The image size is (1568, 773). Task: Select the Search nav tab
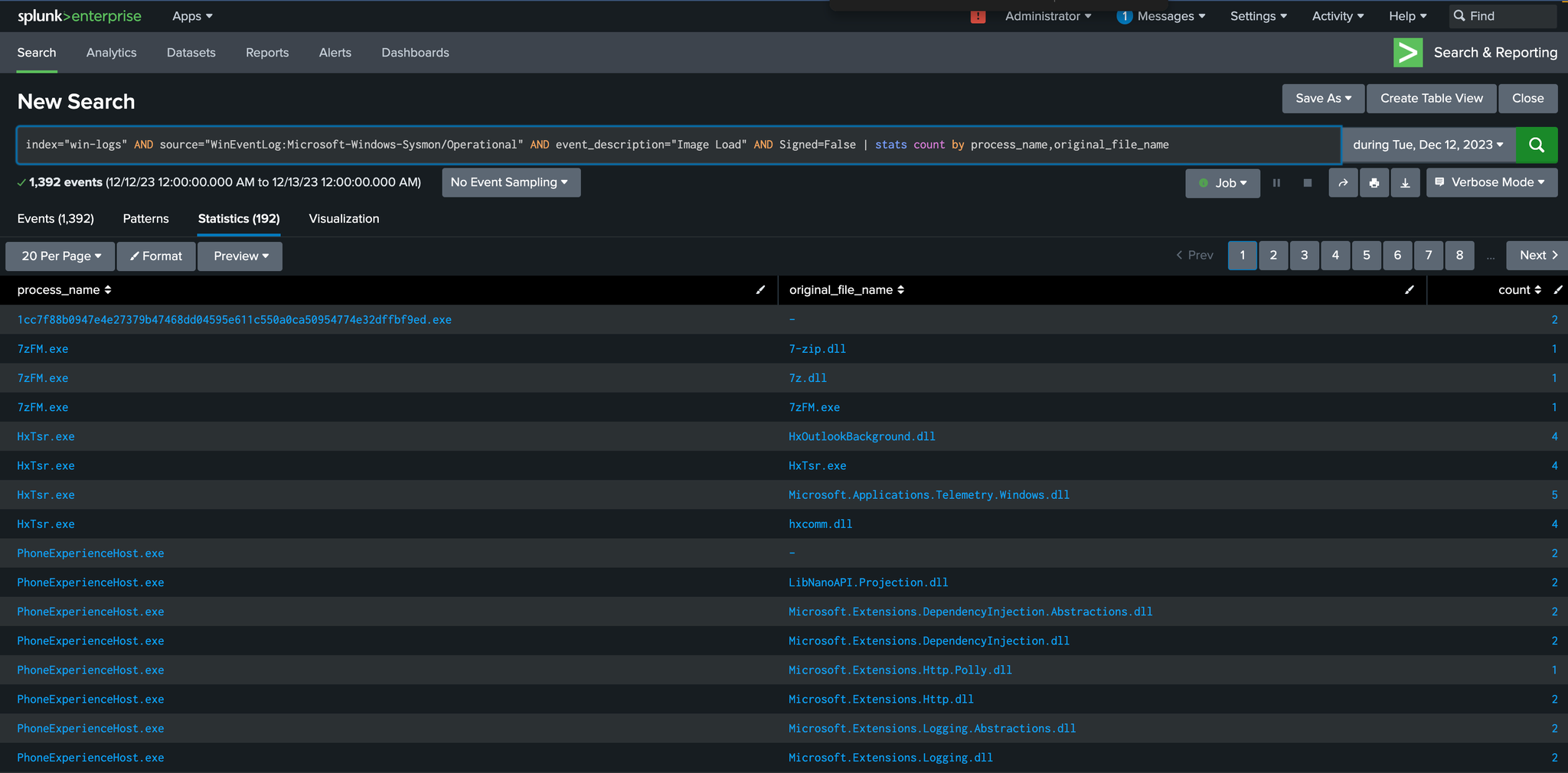(37, 53)
